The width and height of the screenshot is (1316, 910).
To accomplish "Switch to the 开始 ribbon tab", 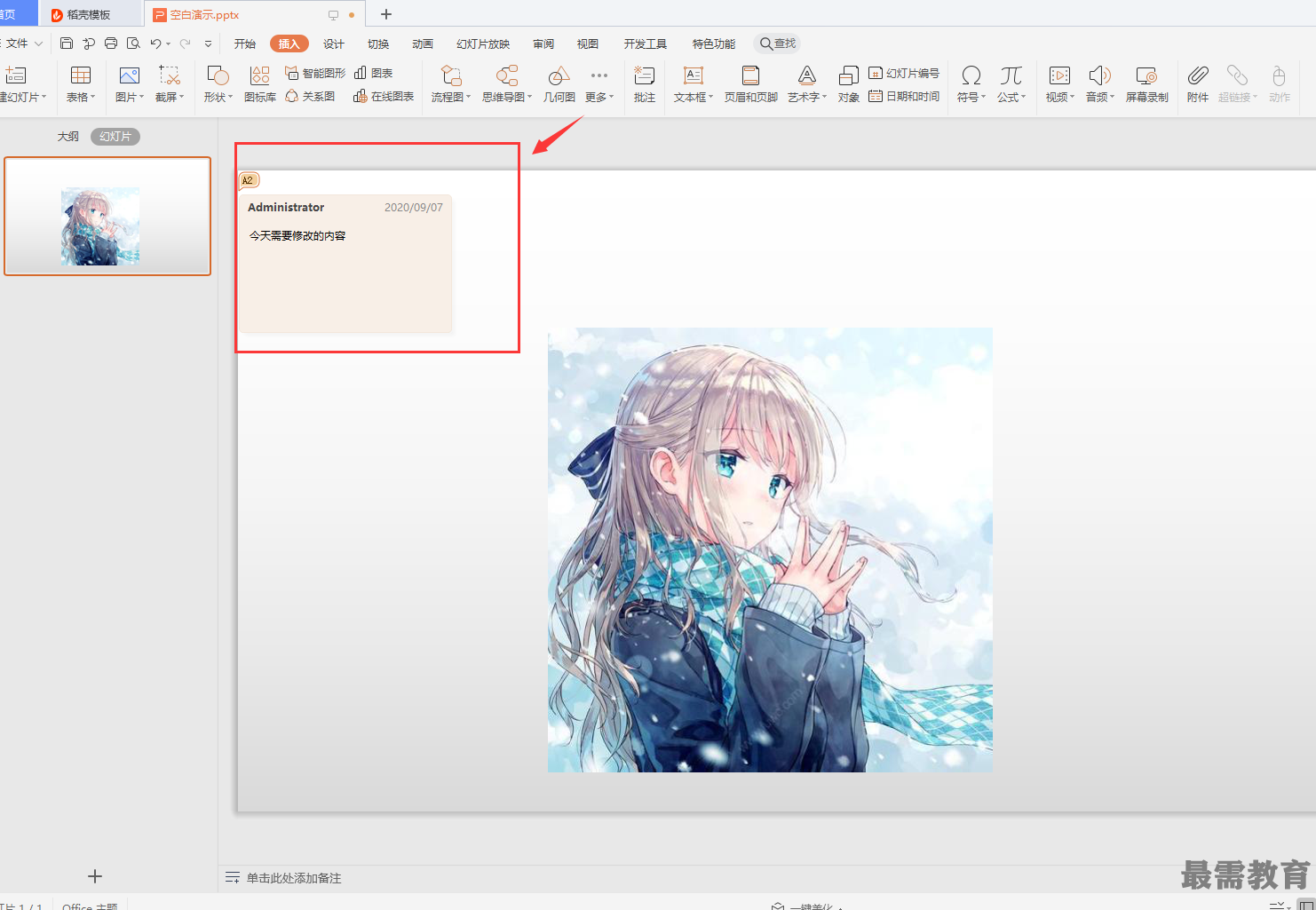I will pyautogui.click(x=245, y=44).
